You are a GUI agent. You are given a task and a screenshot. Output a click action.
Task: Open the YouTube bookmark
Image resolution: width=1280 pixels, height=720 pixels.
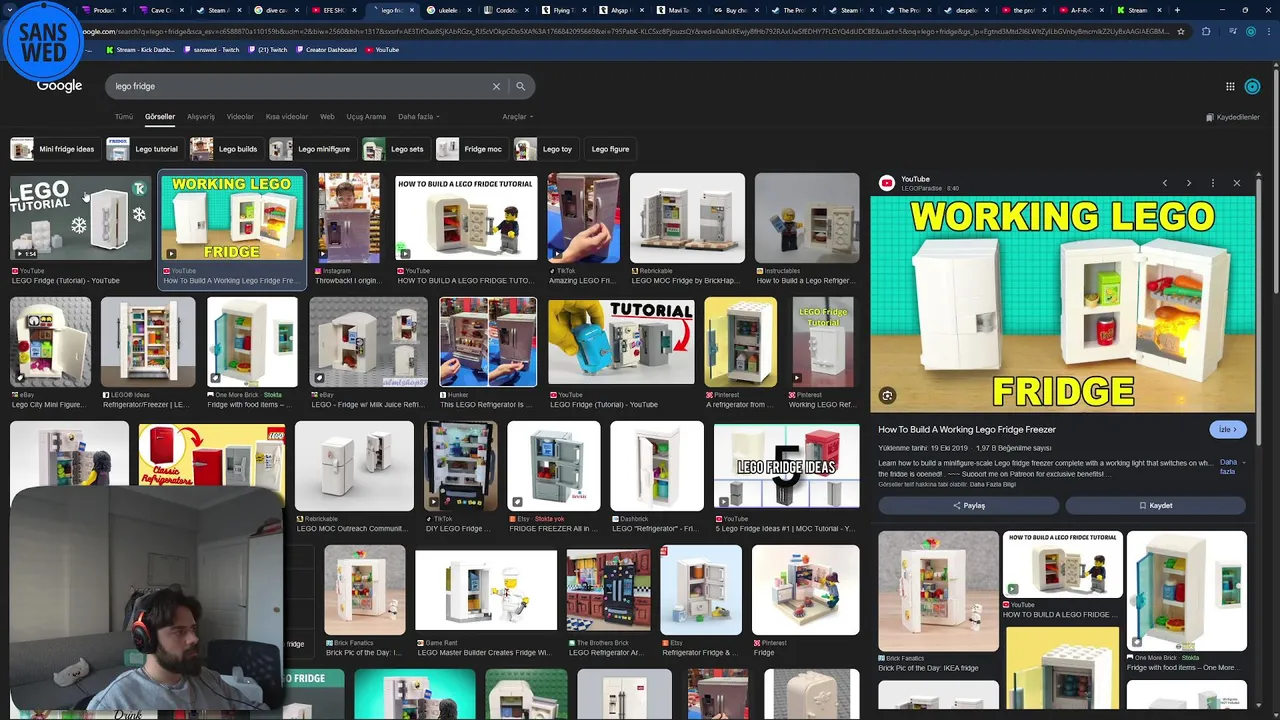pos(382,50)
